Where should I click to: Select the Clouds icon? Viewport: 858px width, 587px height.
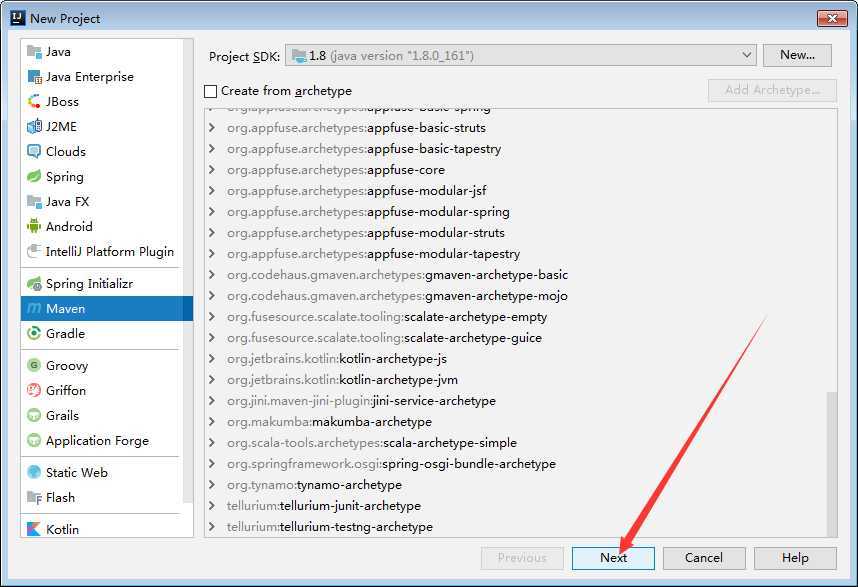34,152
